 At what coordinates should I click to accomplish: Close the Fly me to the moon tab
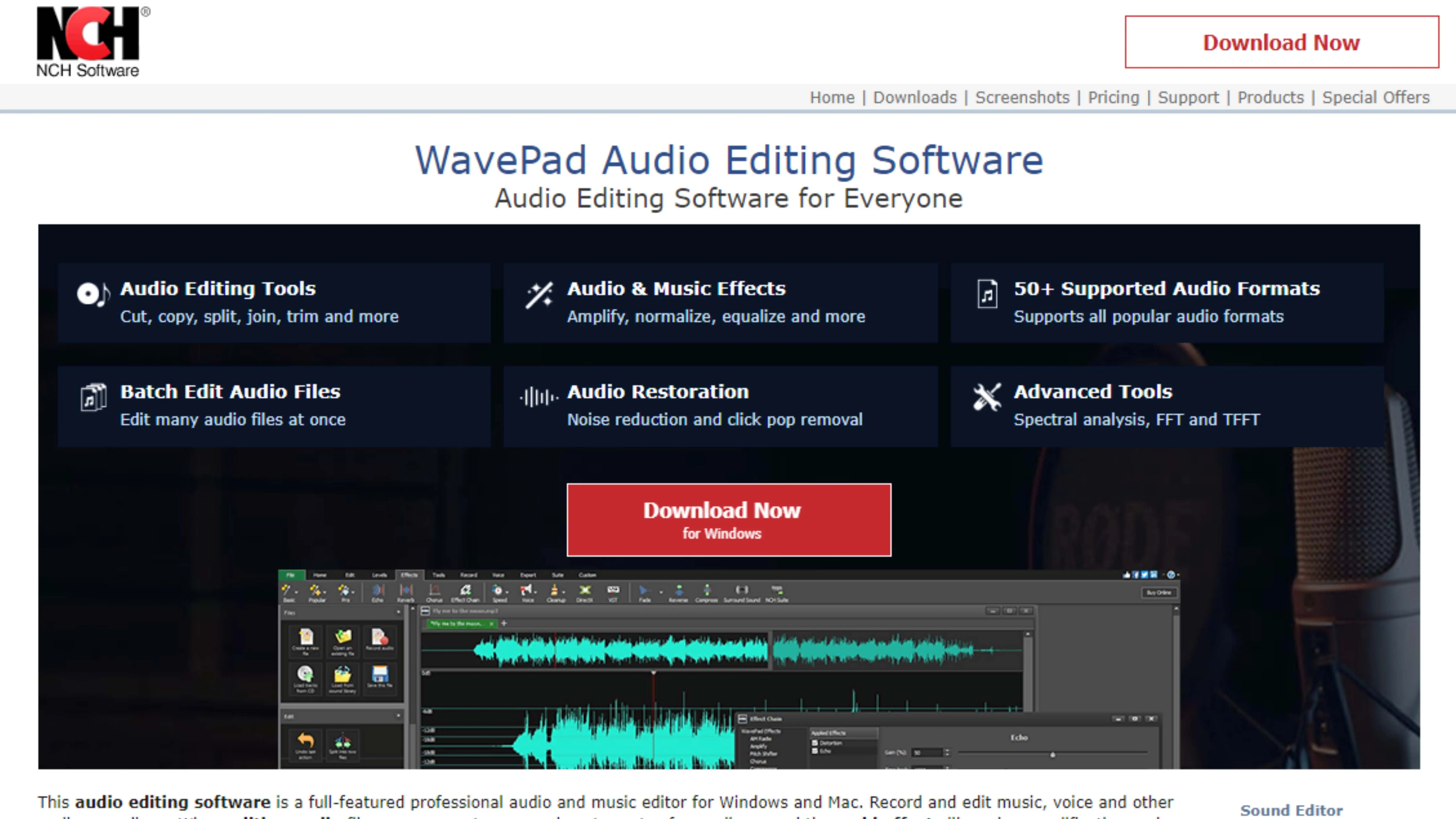[x=492, y=624]
